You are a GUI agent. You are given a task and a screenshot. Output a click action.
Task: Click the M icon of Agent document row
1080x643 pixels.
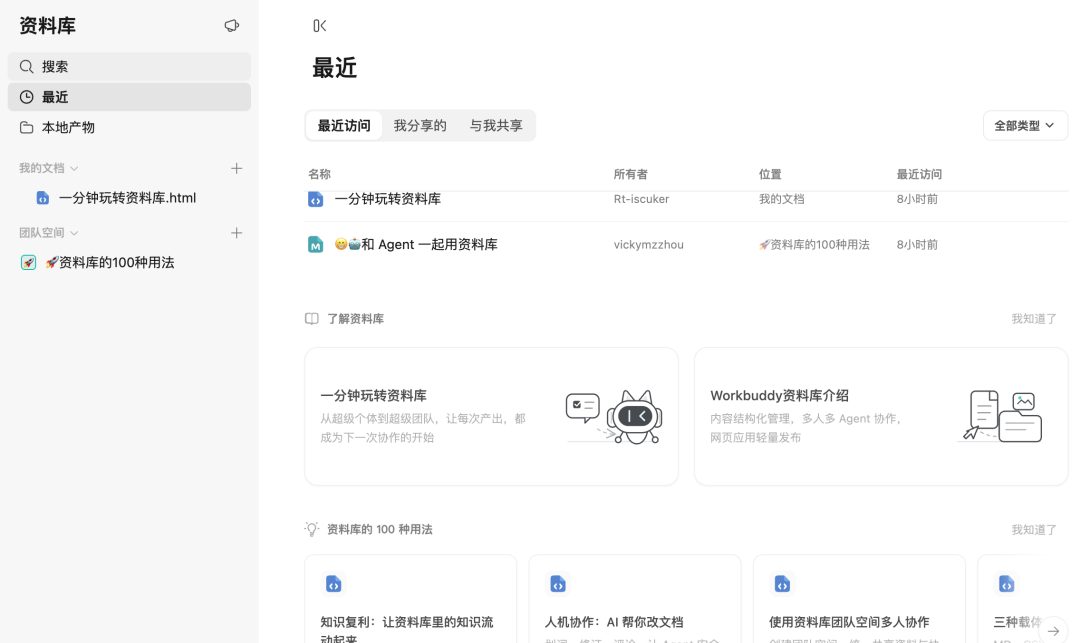pos(315,244)
